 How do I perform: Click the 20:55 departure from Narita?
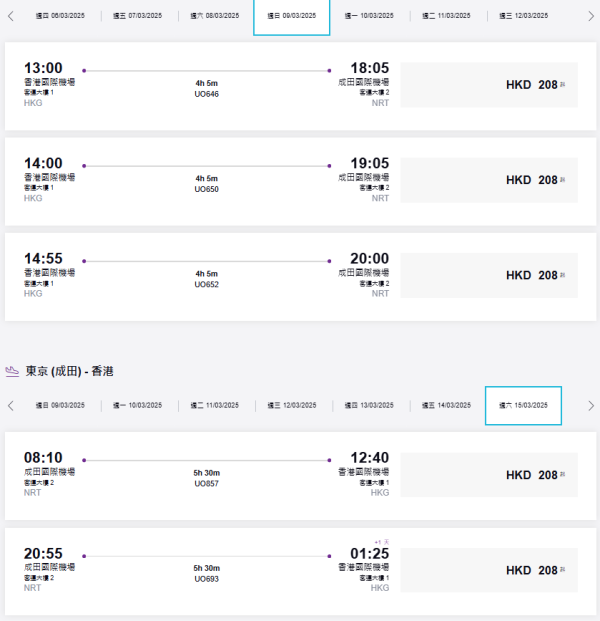43,553
